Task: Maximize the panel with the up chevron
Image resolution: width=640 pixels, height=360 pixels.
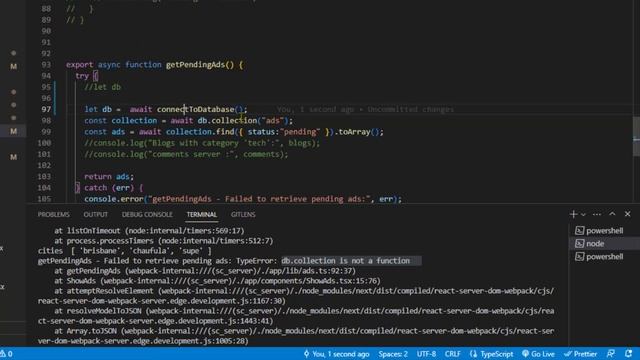Action: tap(612, 214)
